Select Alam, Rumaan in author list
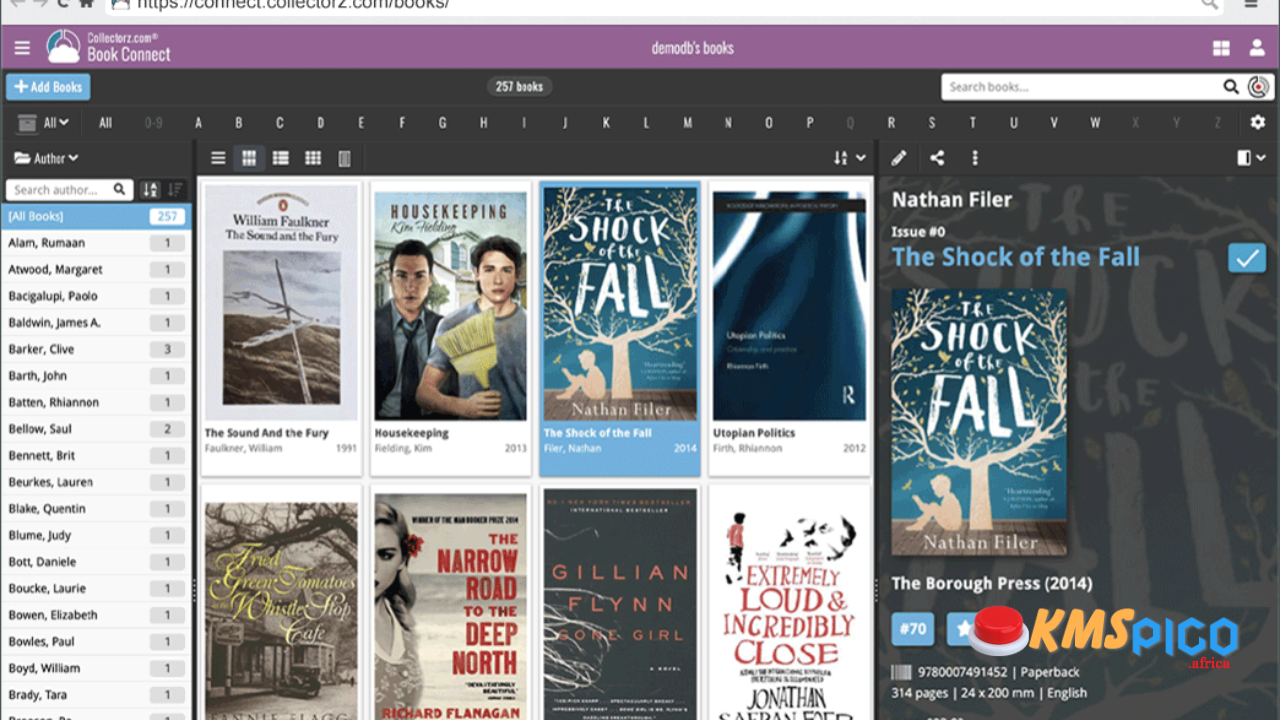The width and height of the screenshot is (1280, 720). (x=96, y=243)
